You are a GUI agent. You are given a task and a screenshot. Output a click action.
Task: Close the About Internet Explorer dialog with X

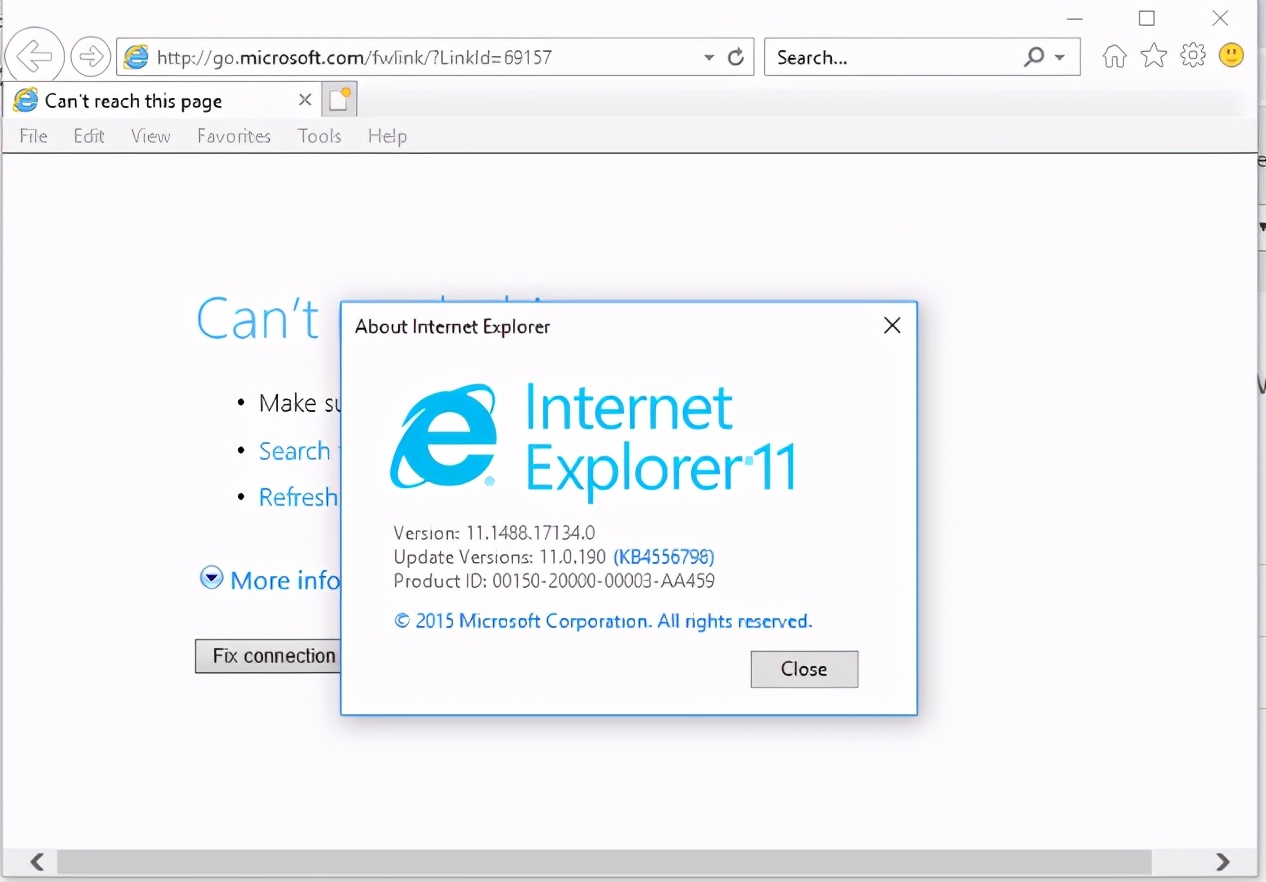click(x=892, y=325)
